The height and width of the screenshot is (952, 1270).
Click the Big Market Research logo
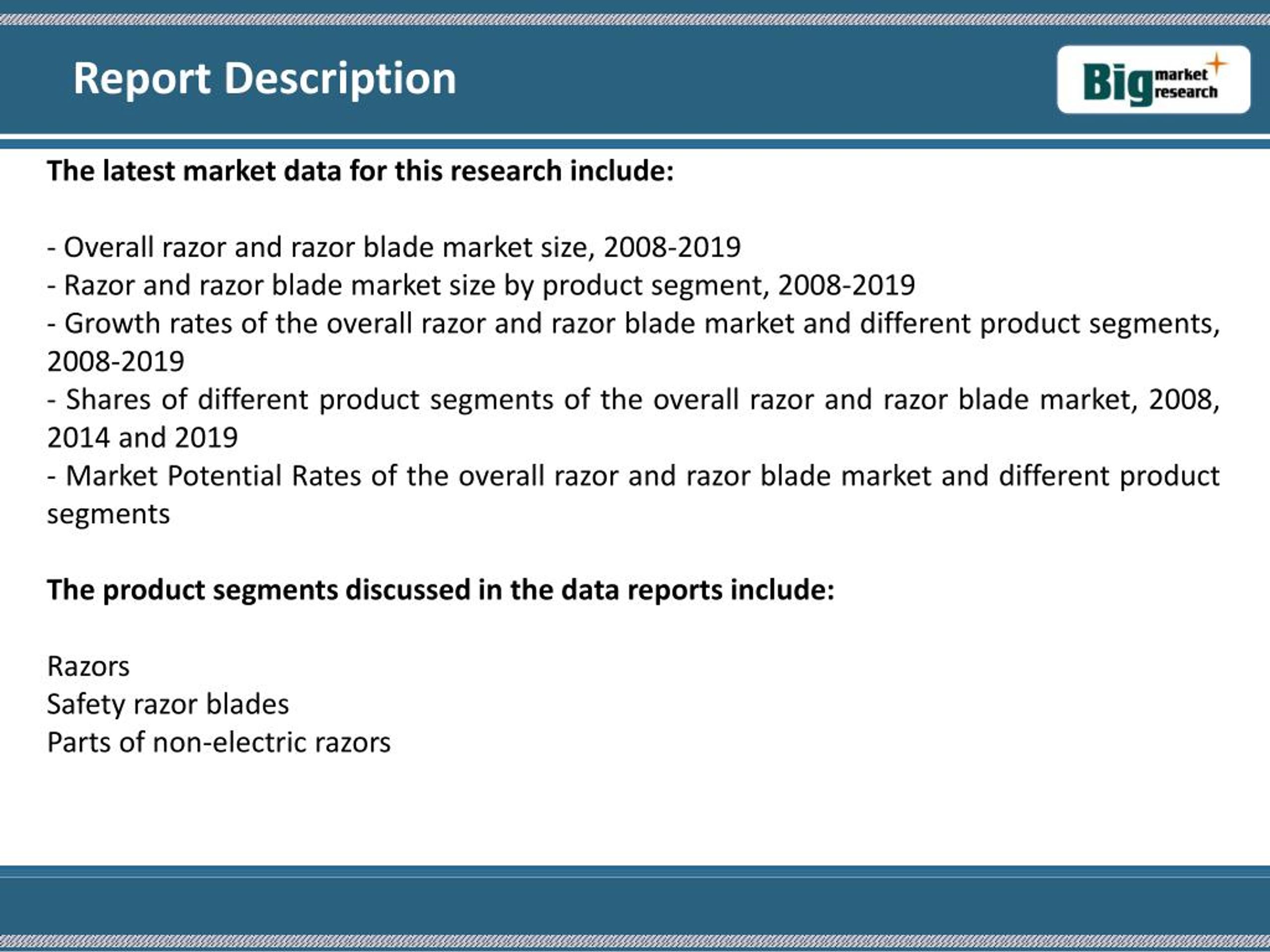point(1153,80)
